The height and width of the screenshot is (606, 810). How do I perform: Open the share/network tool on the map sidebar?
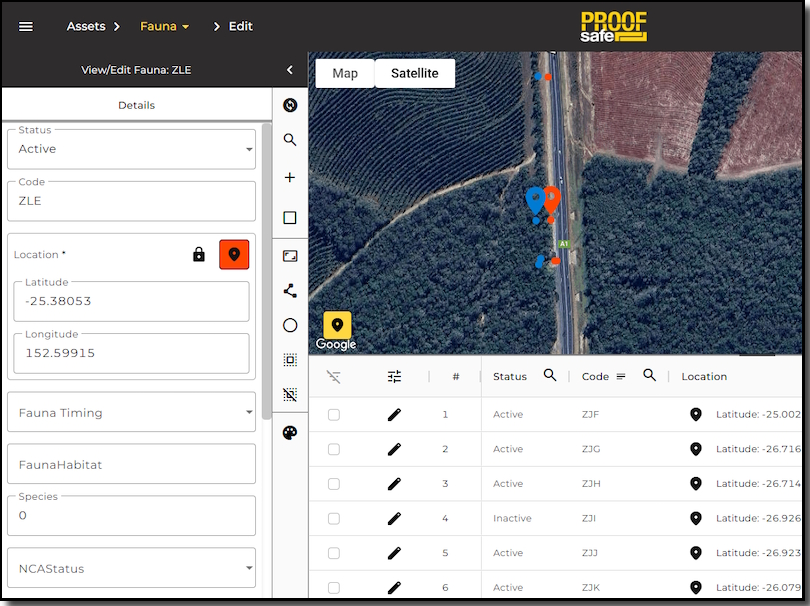point(290,291)
